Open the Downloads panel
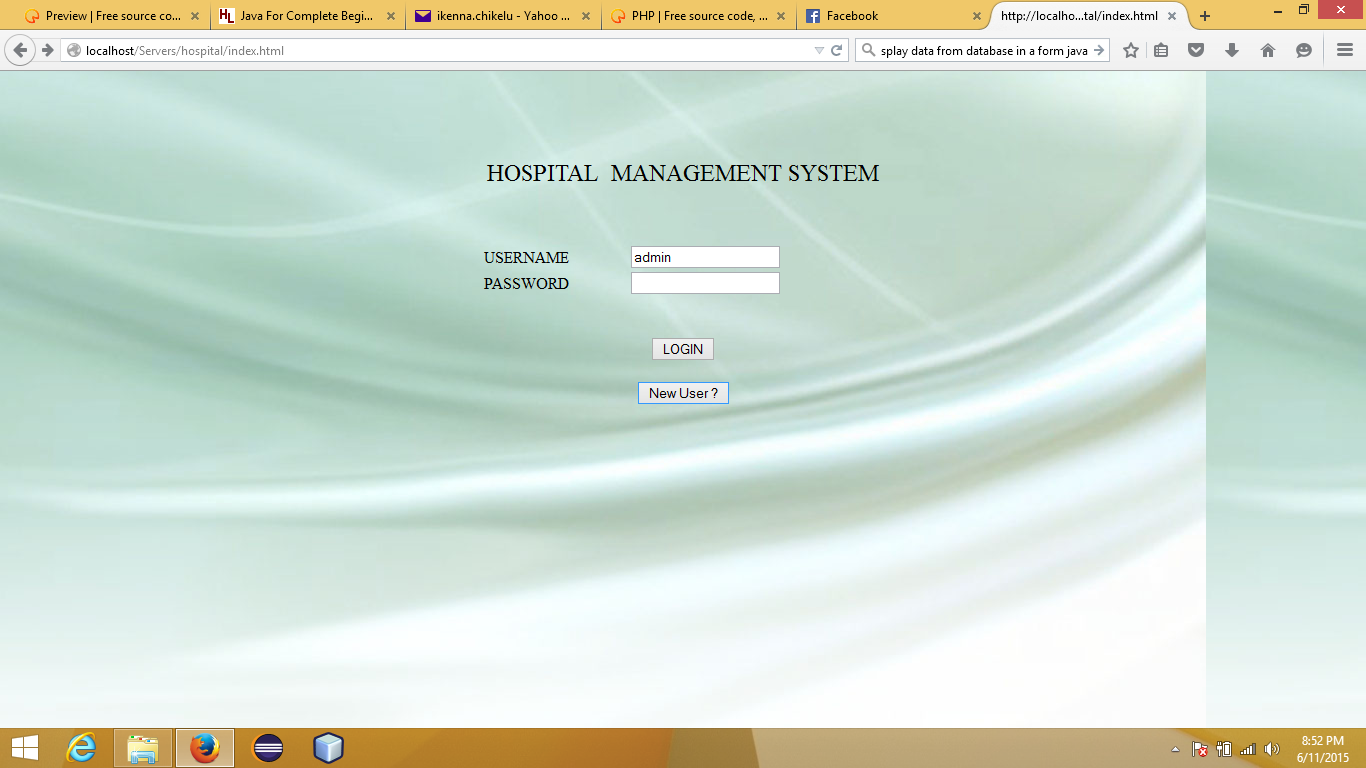Screen dimensions: 1366x768 (1231, 48)
